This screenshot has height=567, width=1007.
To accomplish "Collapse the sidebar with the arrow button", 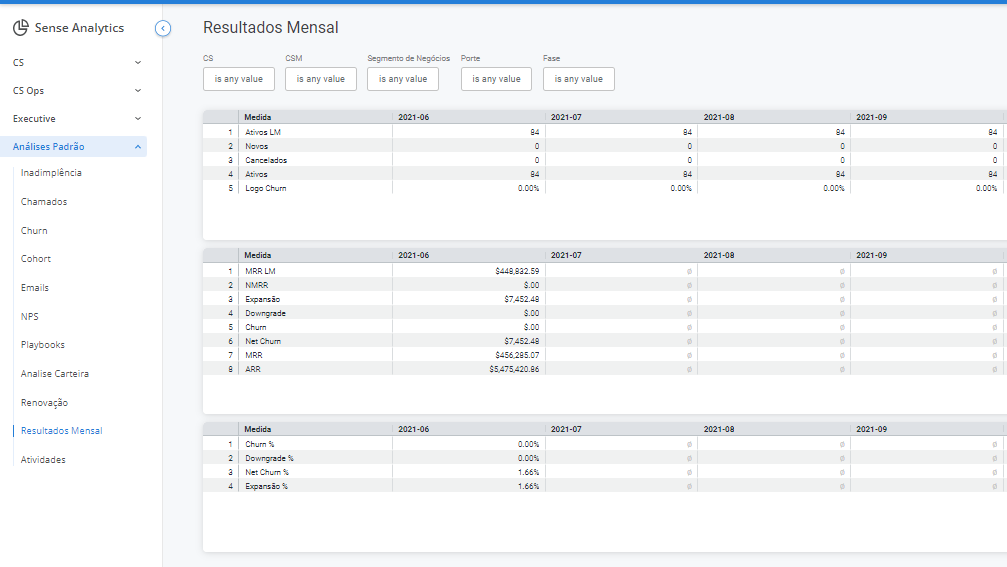I will click(x=163, y=28).
